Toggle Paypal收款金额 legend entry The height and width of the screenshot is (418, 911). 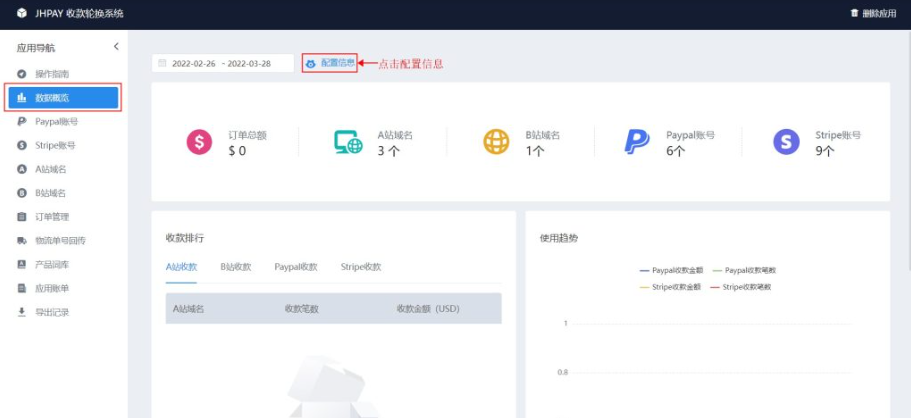click(x=670, y=270)
